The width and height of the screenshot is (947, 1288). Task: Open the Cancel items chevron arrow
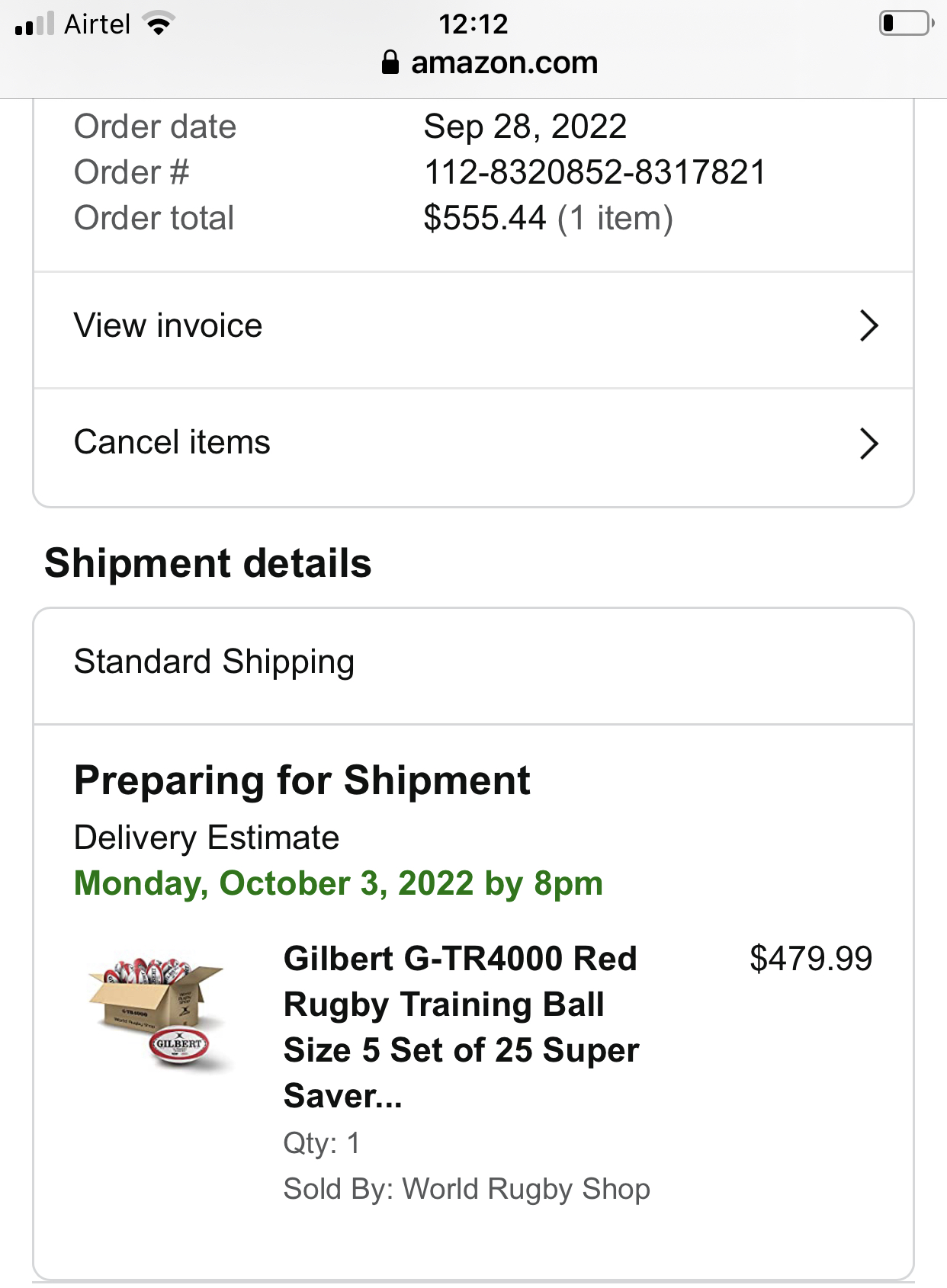868,444
